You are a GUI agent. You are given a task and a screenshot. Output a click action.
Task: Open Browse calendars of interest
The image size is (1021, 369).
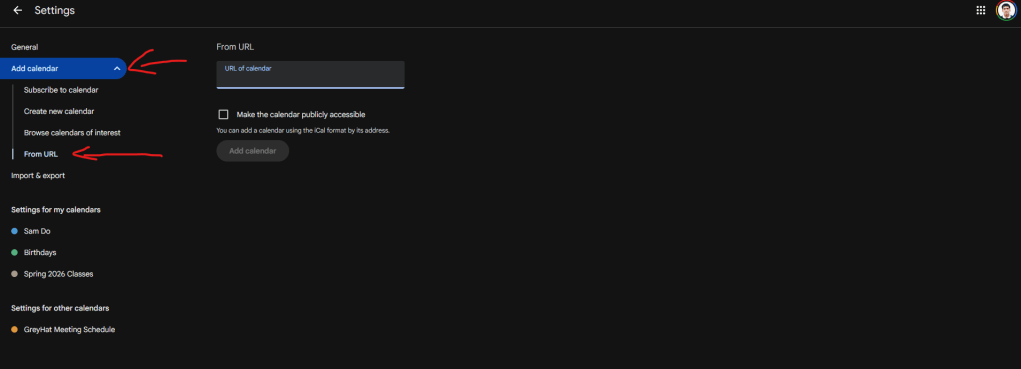pyautogui.click(x=72, y=133)
